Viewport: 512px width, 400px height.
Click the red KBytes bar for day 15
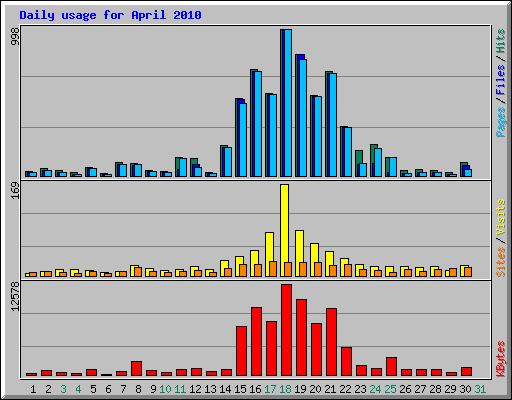pyautogui.click(x=241, y=351)
